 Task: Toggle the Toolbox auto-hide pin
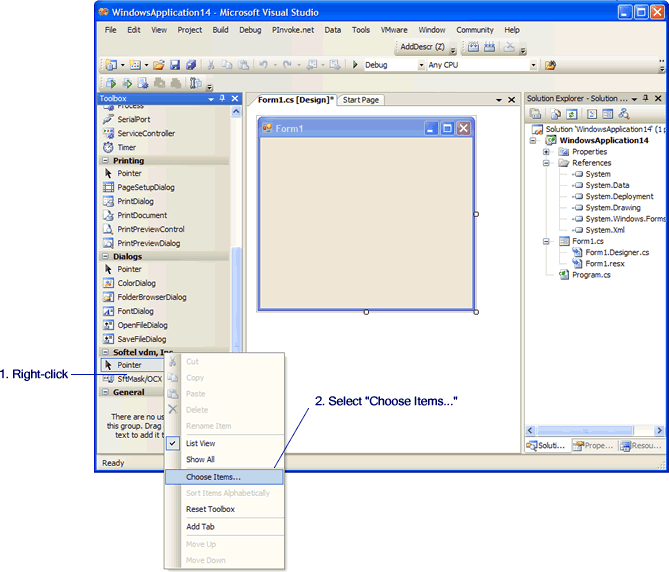pyautogui.click(x=222, y=99)
